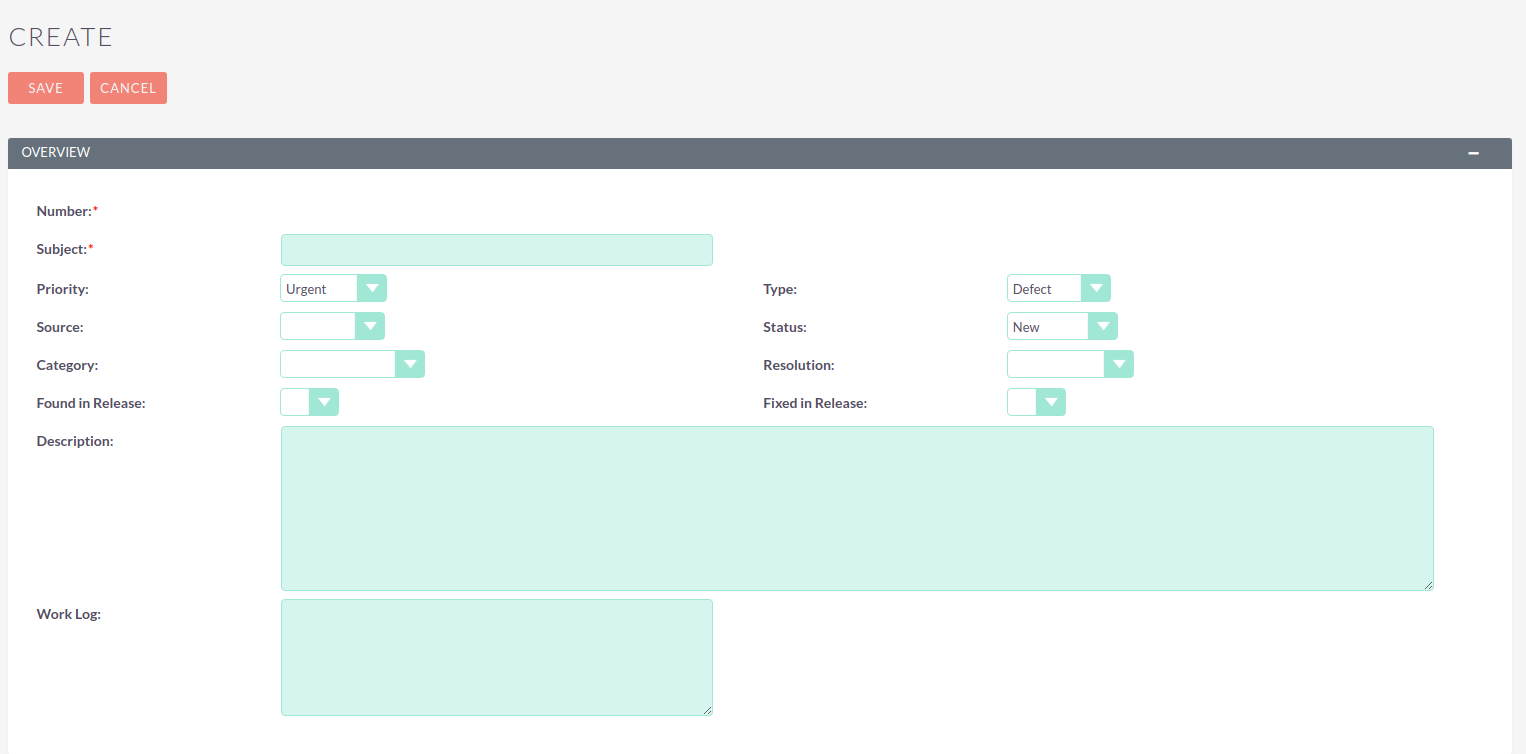Collapse the Overview panel with minus icon
Image resolution: width=1526 pixels, height=754 pixels.
click(x=1473, y=153)
